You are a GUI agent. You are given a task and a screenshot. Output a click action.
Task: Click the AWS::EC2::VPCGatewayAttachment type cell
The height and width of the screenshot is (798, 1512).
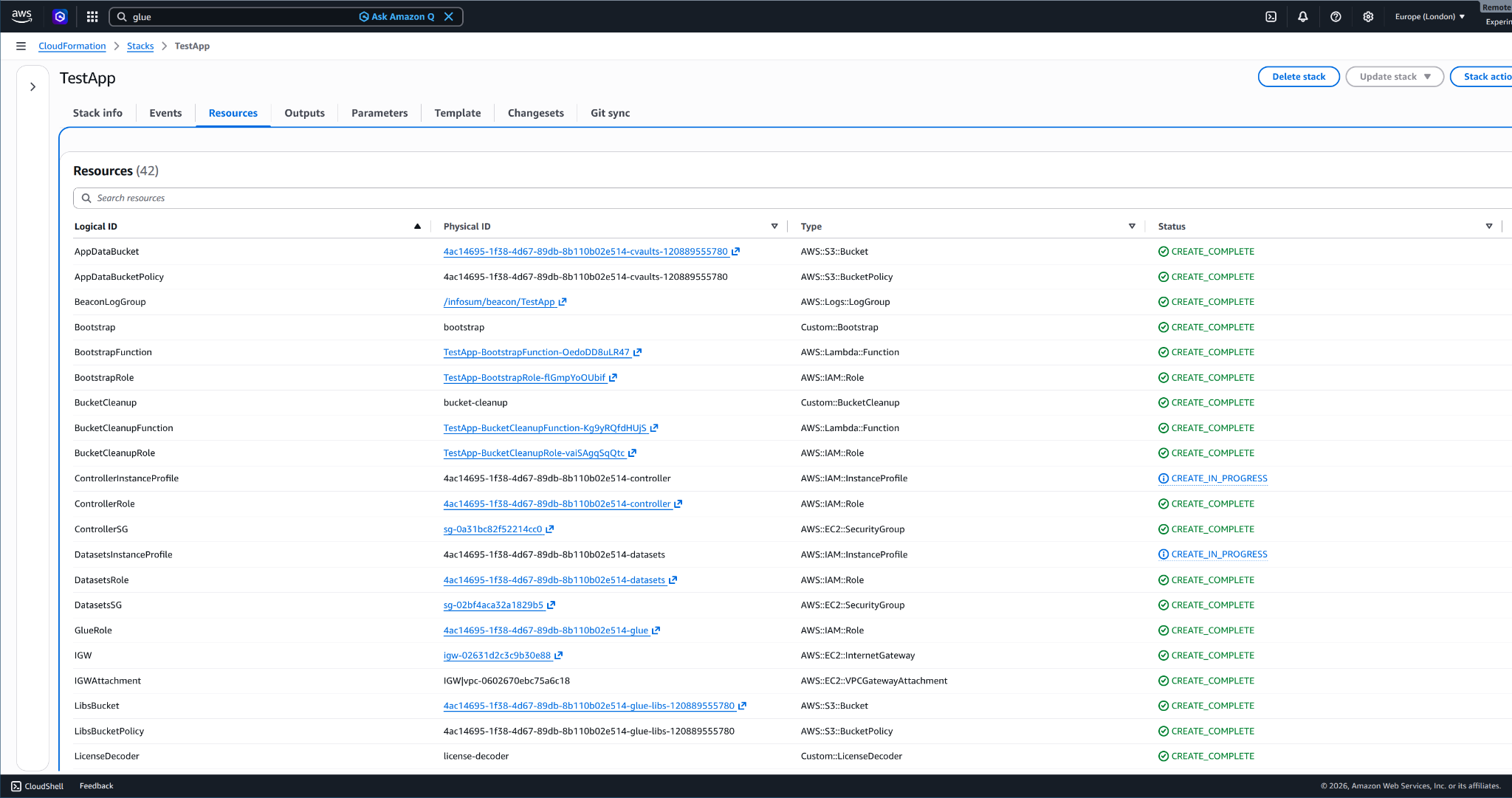pos(874,681)
